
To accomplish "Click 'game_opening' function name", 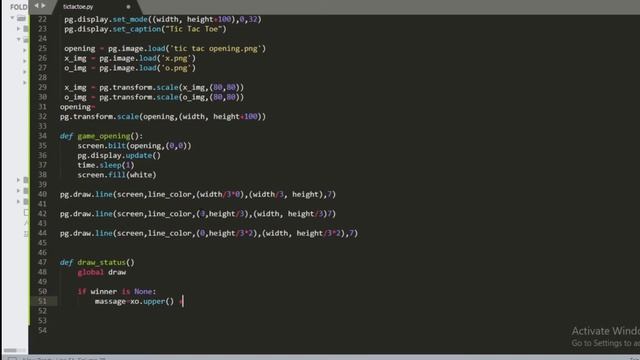I will (x=104, y=136).
